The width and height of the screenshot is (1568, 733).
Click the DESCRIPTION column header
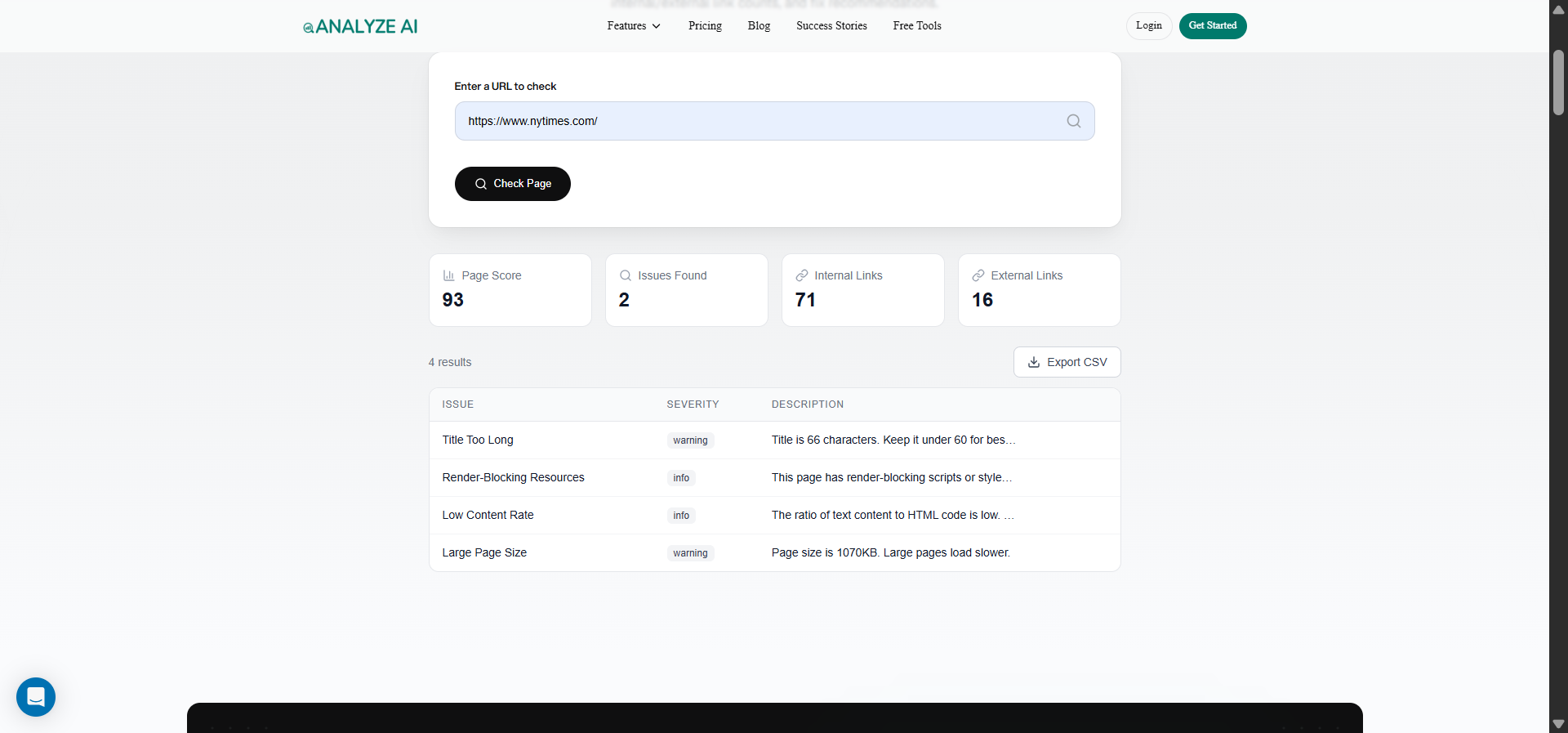(808, 404)
